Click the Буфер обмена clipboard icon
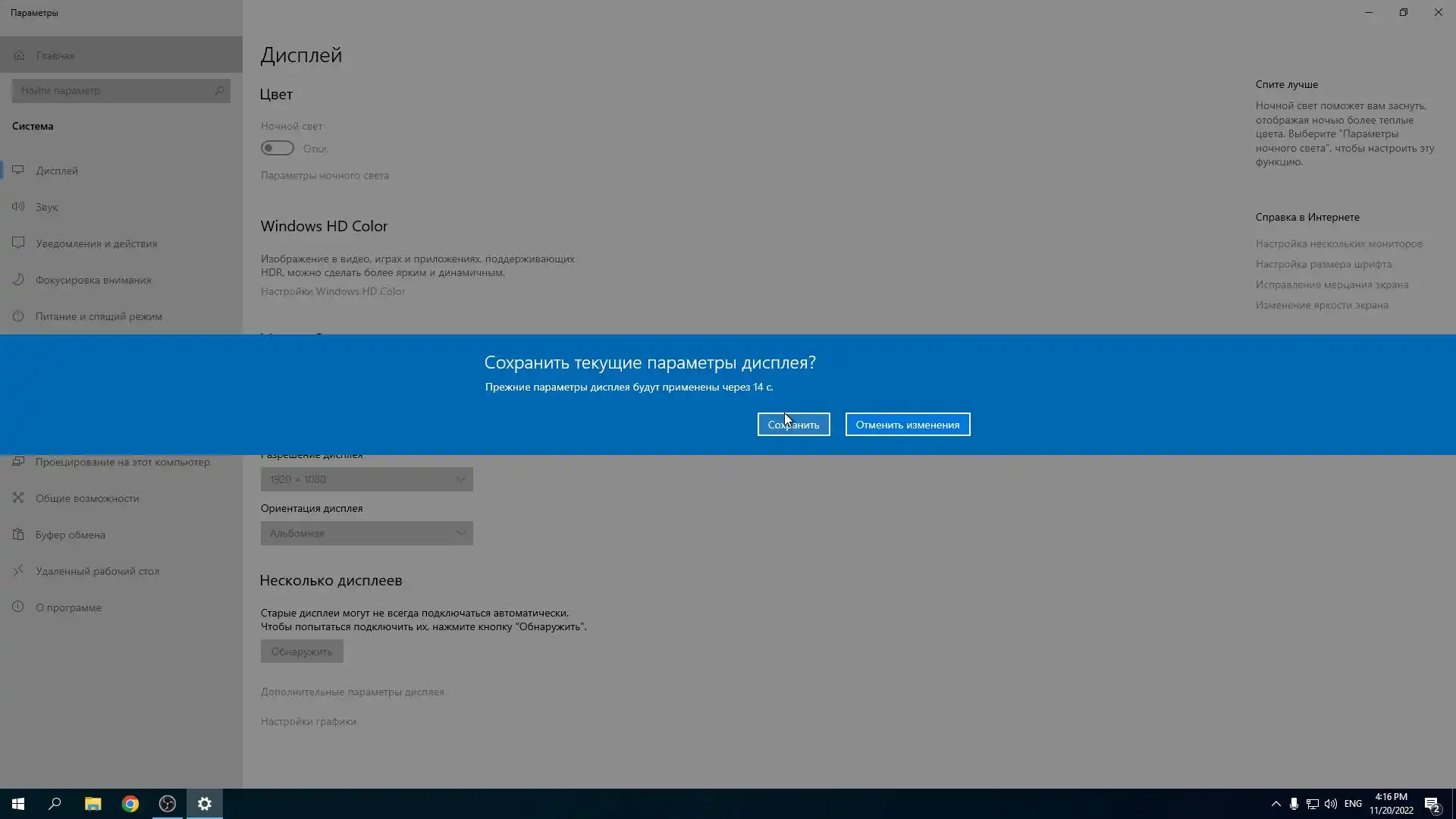Screen dimensions: 1456x819 pos(18,535)
